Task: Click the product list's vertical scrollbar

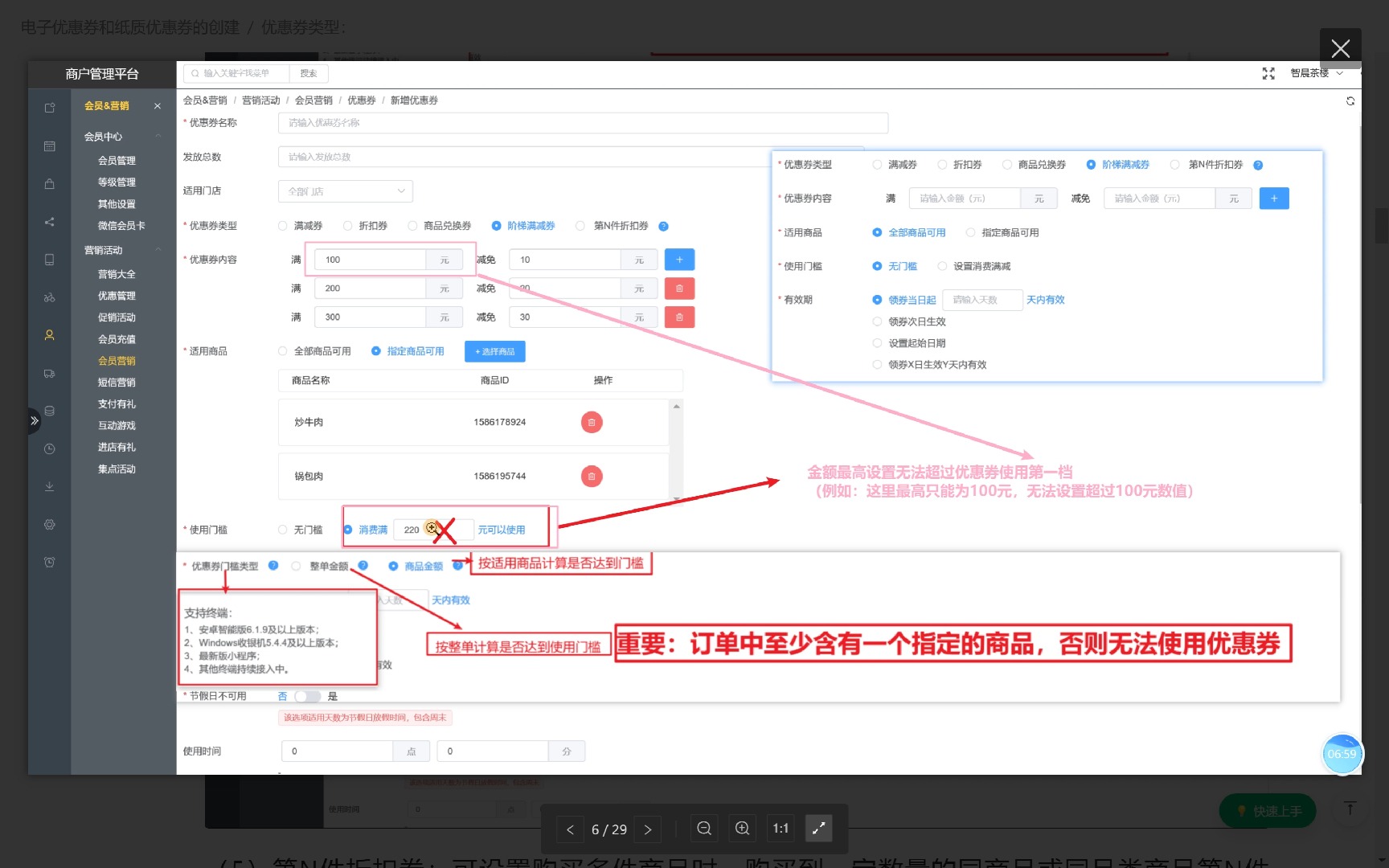Action: 677,450
